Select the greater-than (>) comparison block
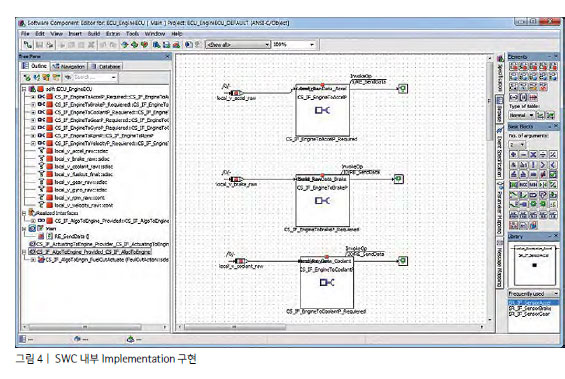Screen dimensions: 565x379 (x=543, y=165)
